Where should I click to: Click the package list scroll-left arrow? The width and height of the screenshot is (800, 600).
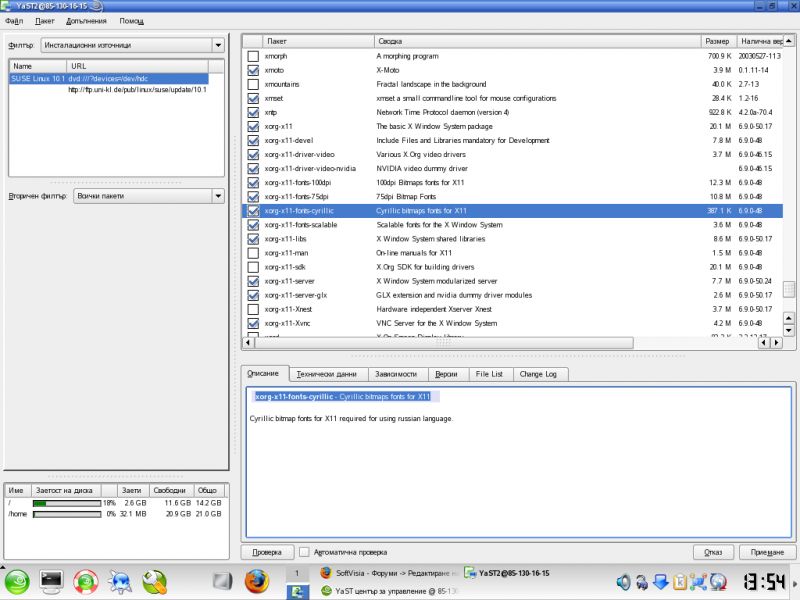pos(248,342)
